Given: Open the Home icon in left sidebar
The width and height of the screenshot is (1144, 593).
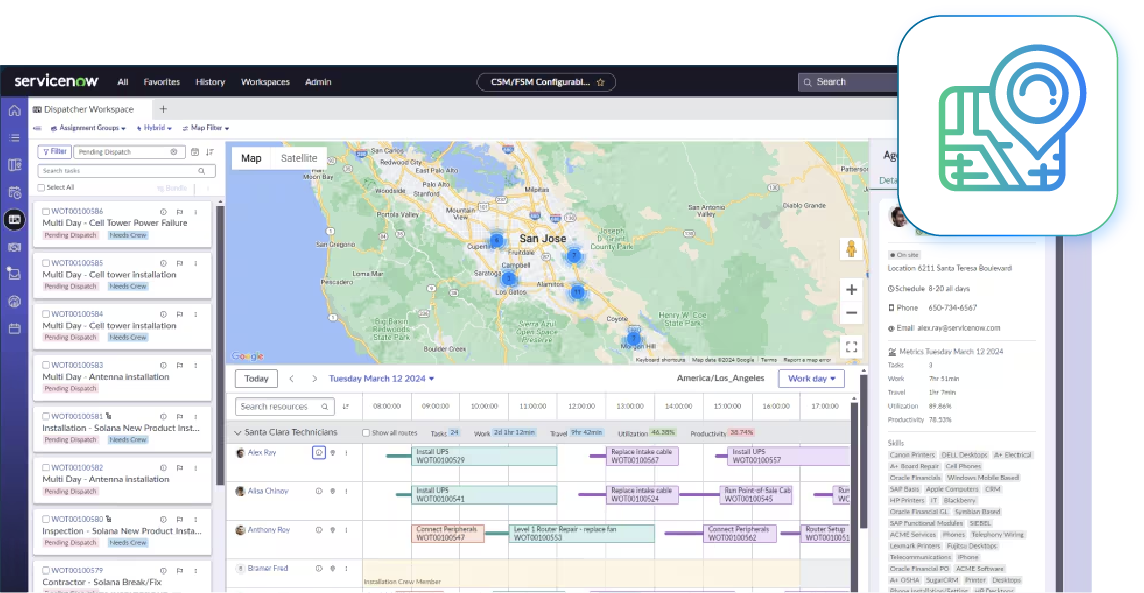Looking at the screenshot, I should tap(14, 111).
